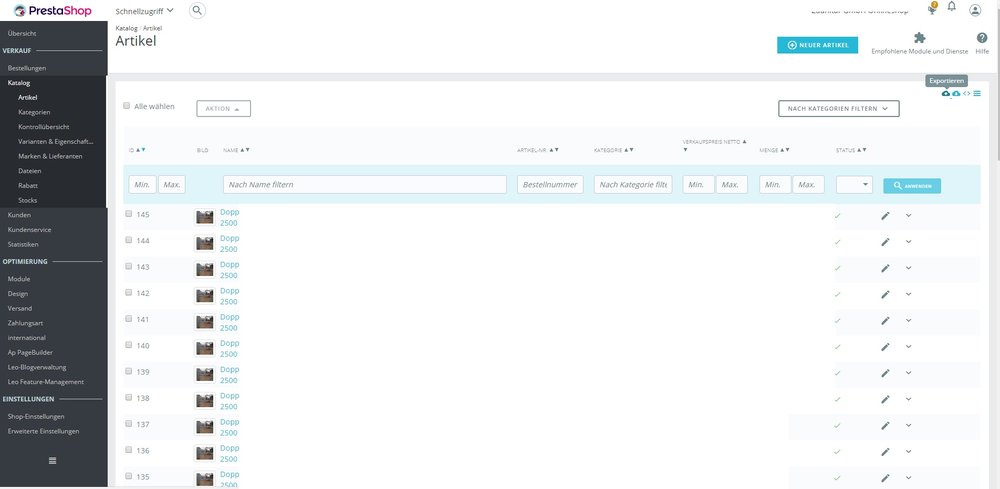Screen dimensions: 1000x489
Task: Open the list options hamburger icon
Action: click(x=977, y=94)
